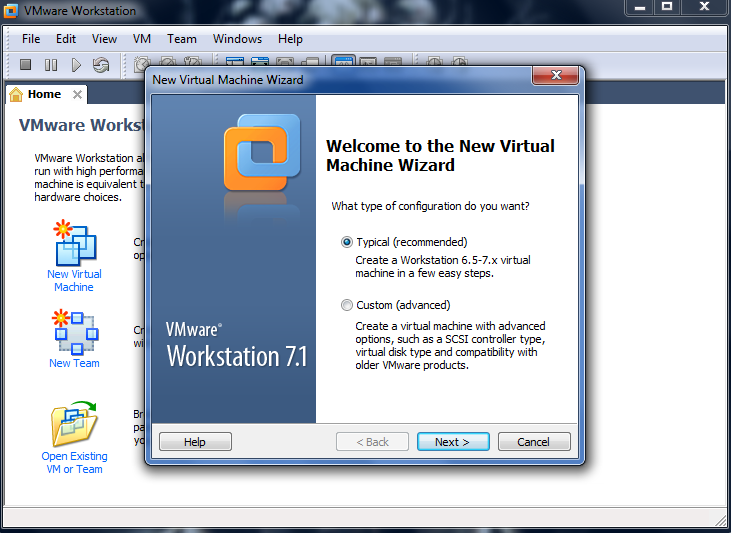Click the Next > button in wizard
The image size is (731, 533).
(x=453, y=442)
